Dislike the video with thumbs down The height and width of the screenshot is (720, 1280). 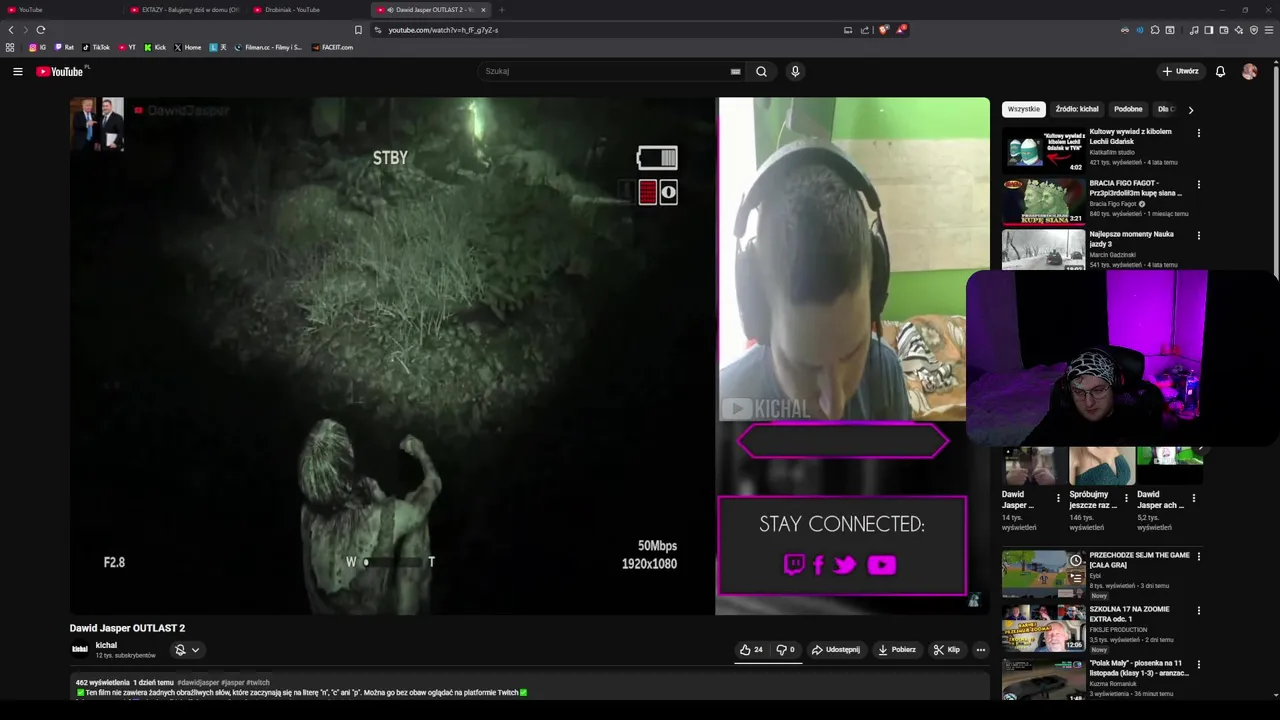pos(786,650)
